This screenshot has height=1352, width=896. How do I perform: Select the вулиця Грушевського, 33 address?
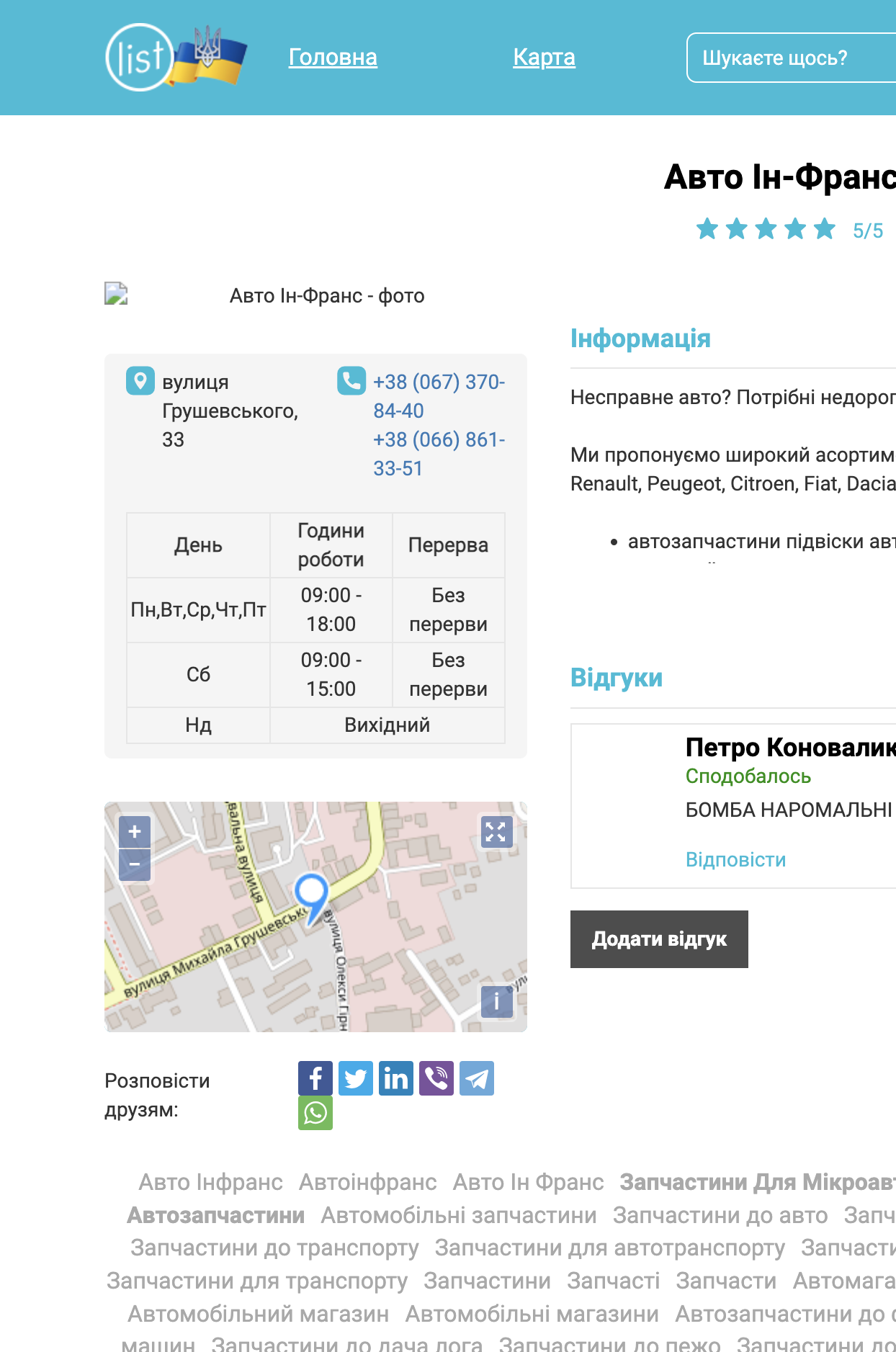coord(230,411)
